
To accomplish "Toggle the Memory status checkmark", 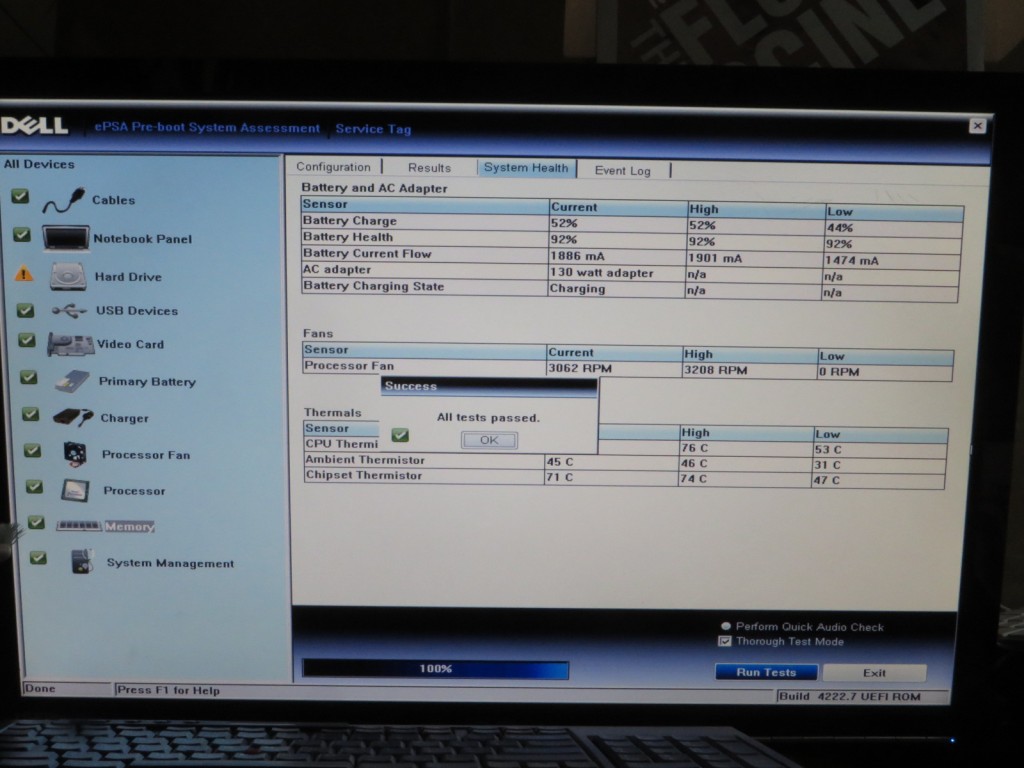I will coord(37,522).
